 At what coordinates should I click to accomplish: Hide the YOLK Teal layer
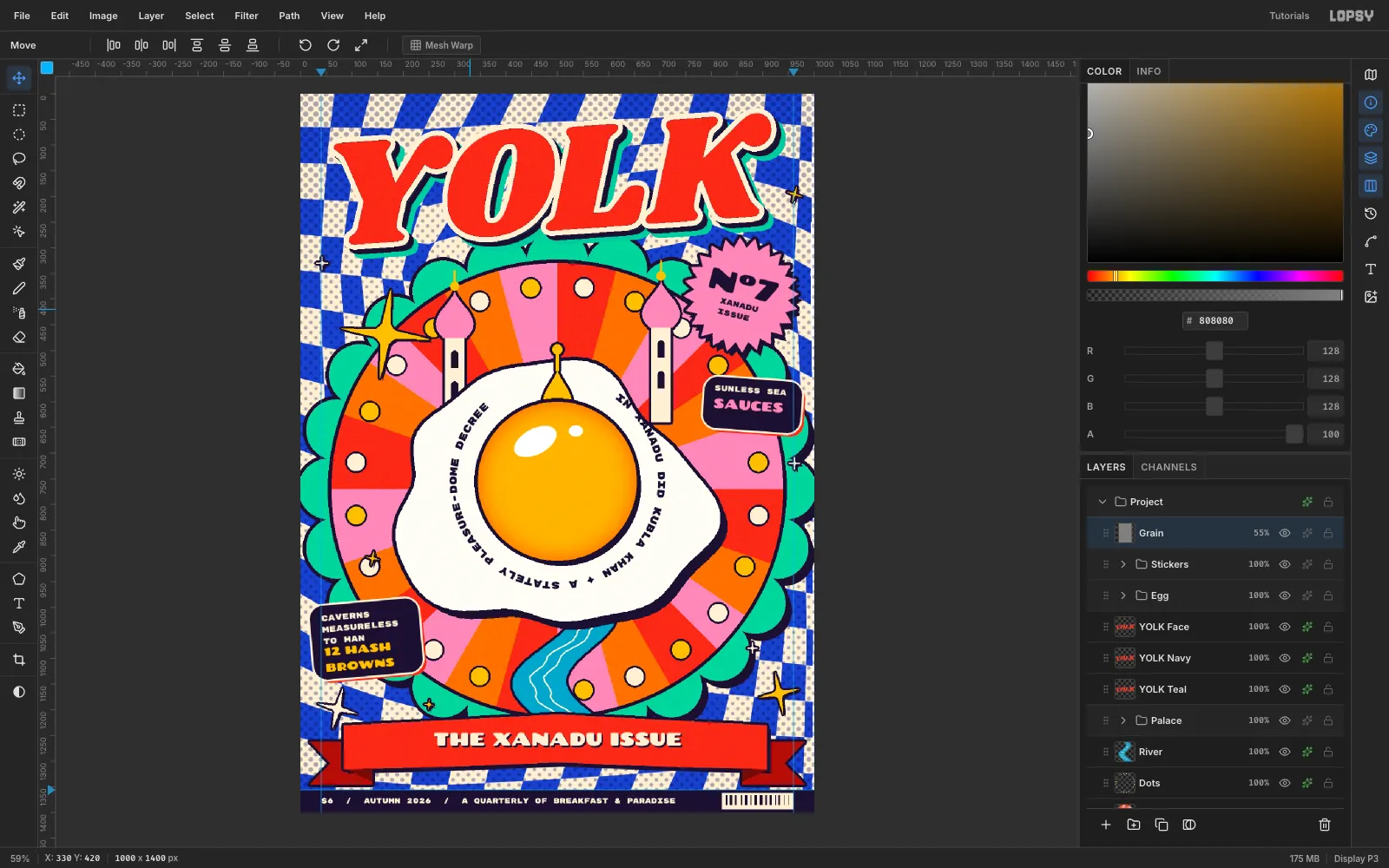1285,689
